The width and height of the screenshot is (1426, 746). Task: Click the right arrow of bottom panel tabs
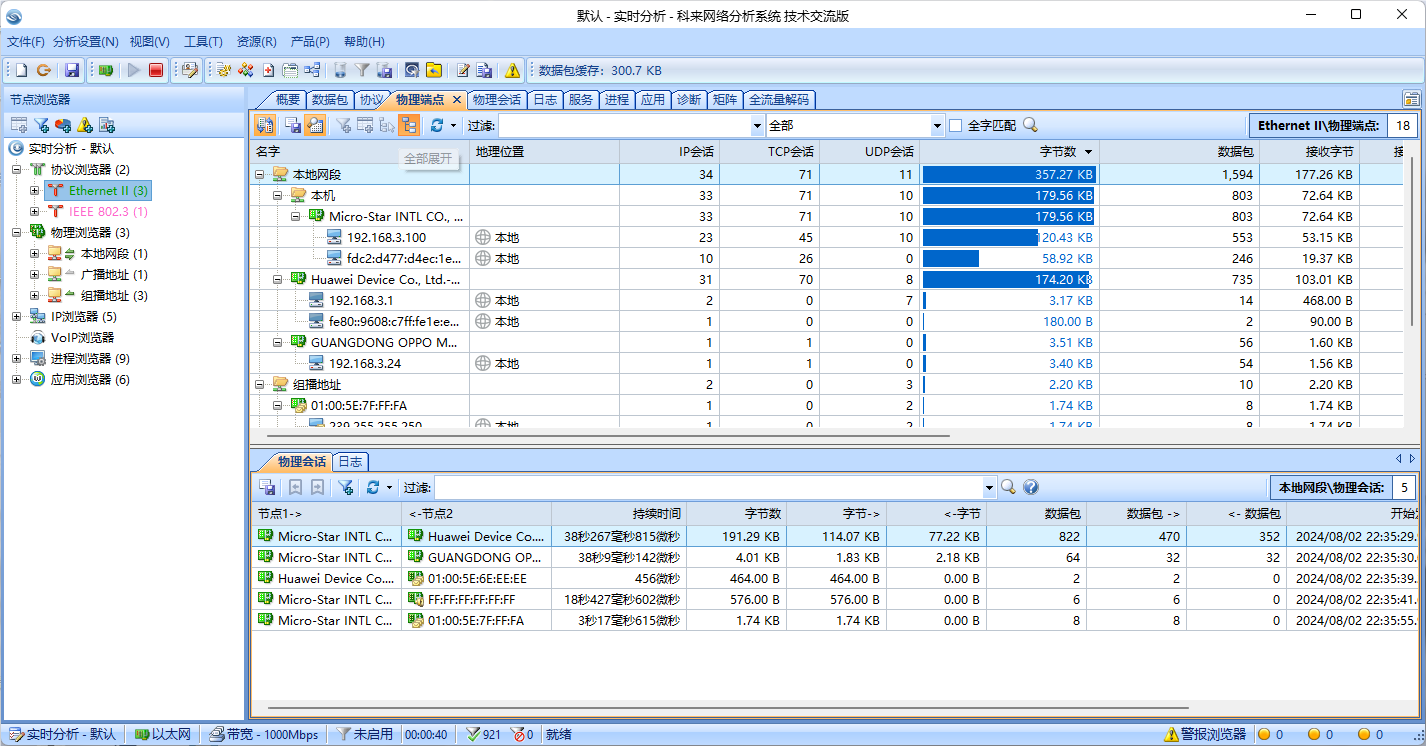(1412, 459)
